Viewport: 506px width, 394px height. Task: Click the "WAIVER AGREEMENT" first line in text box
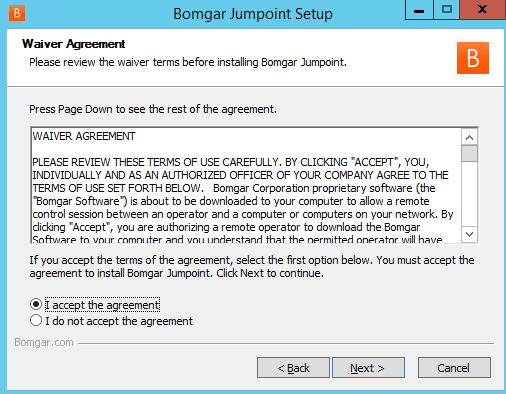[x=84, y=136]
